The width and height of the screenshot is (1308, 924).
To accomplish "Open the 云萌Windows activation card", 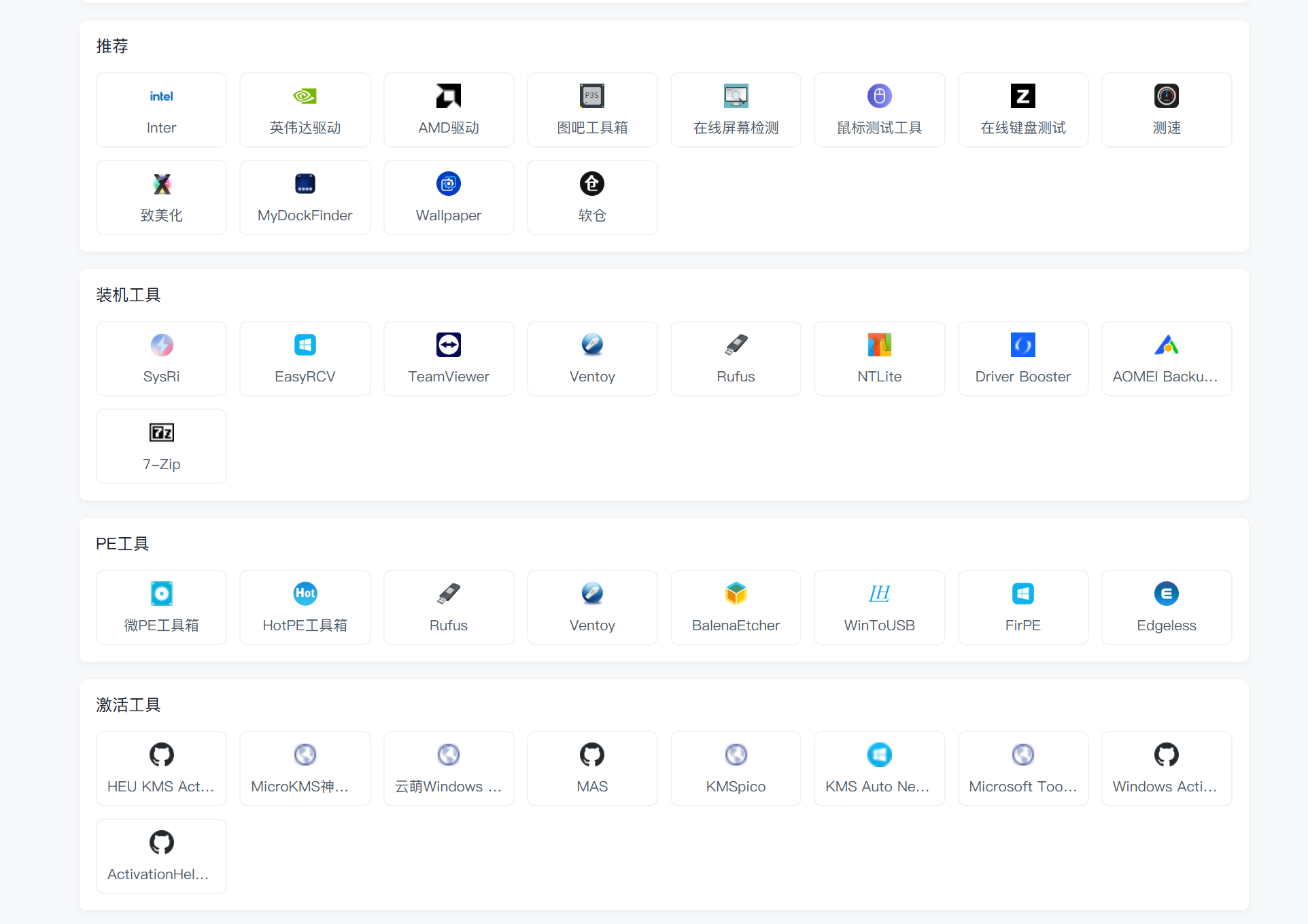I will [x=449, y=768].
